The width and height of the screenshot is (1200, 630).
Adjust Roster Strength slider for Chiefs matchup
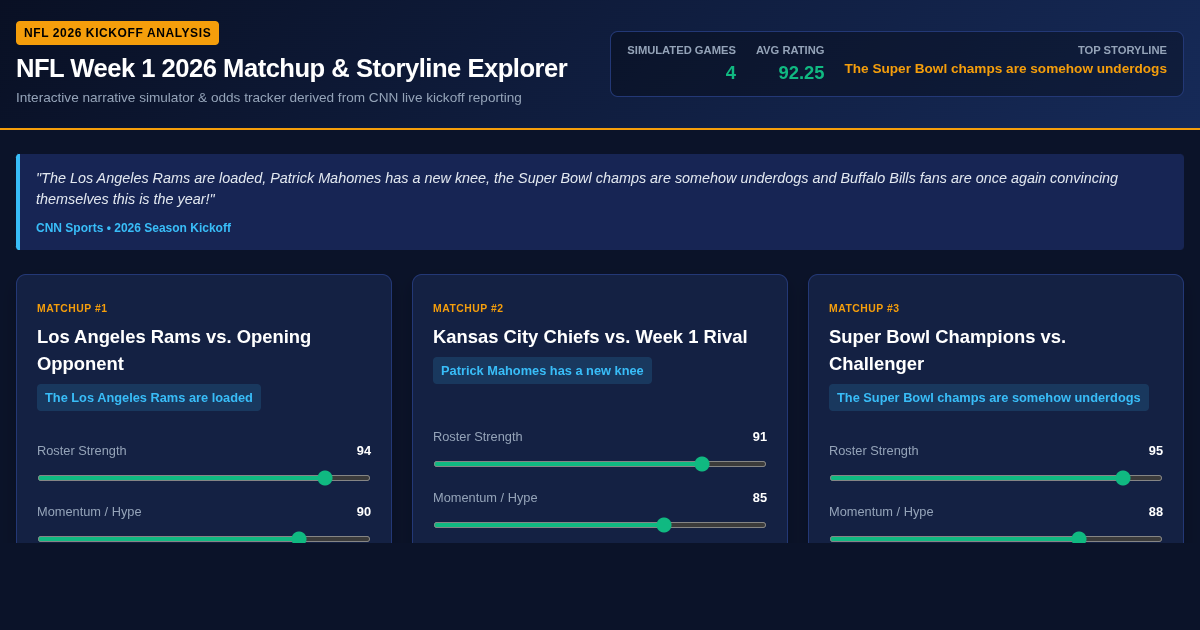coord(600,464)
